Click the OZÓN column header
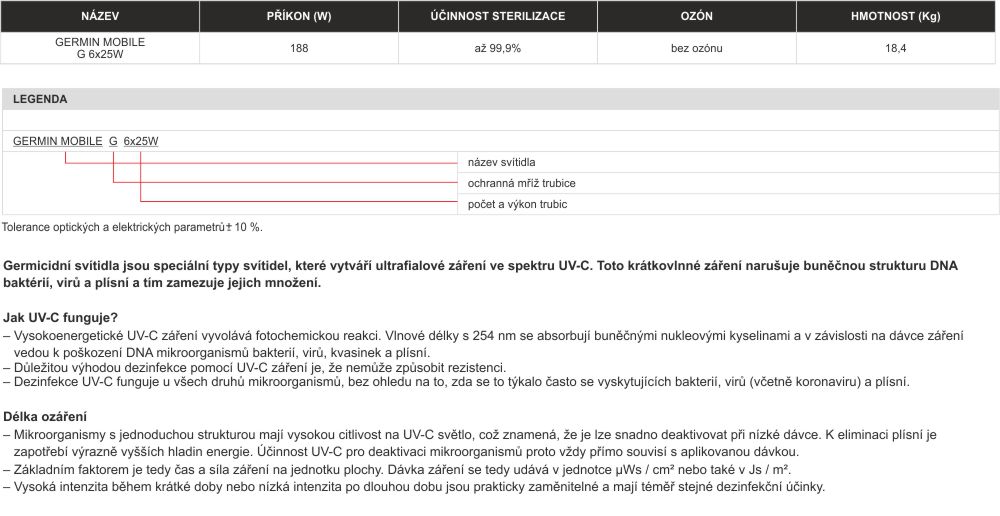 697,17
